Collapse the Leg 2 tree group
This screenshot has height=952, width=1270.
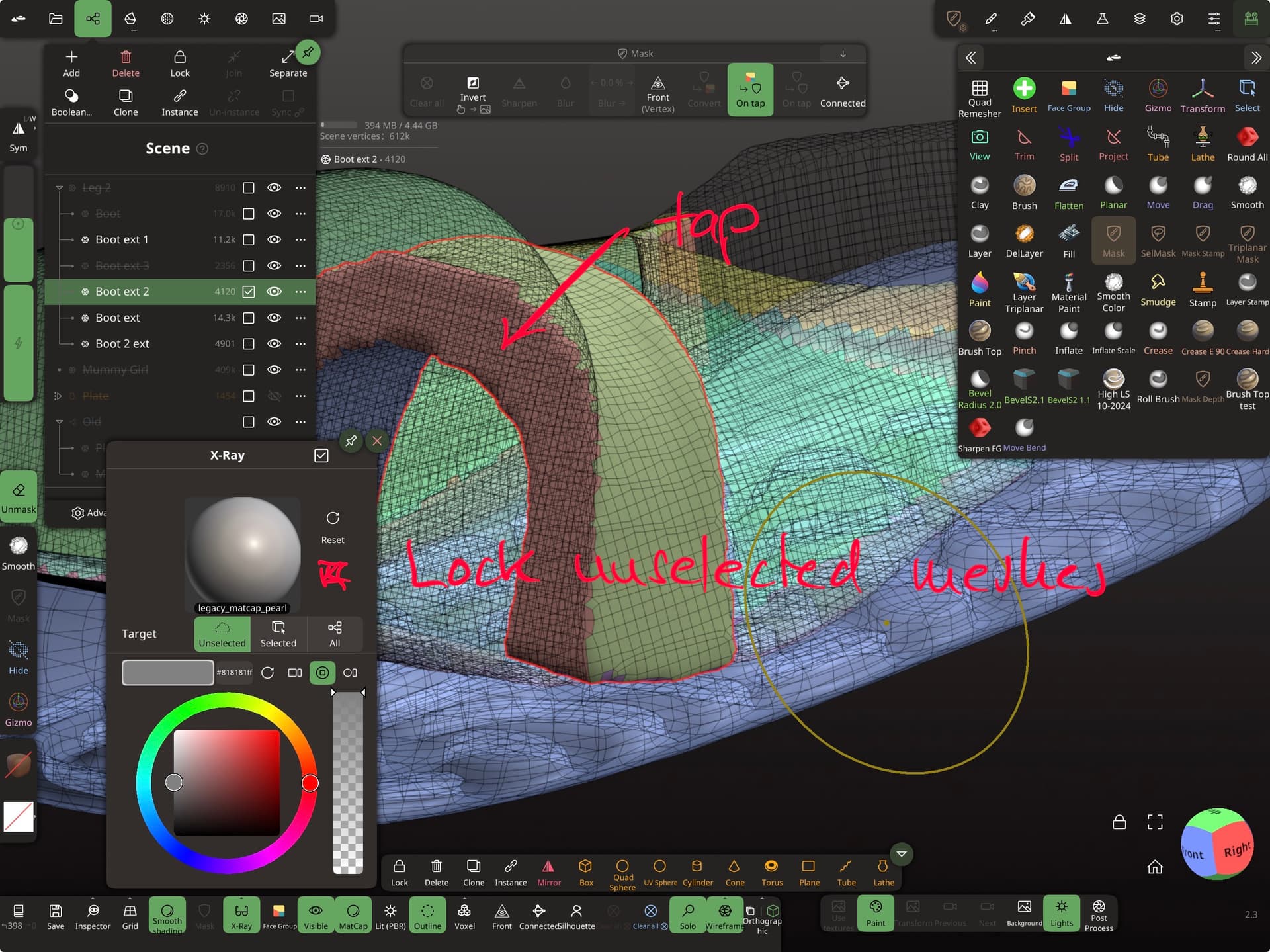(x=60, y=188)
